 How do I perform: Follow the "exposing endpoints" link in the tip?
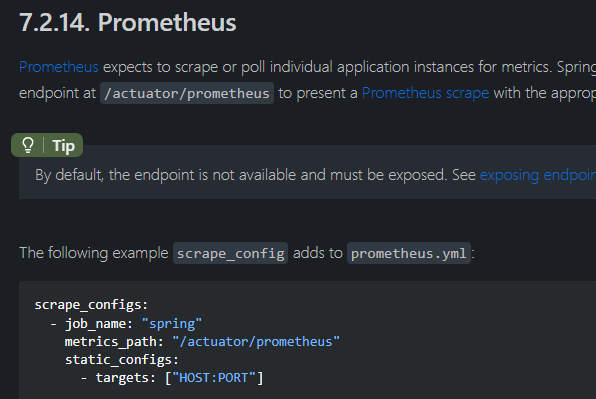tap(538, 175)
